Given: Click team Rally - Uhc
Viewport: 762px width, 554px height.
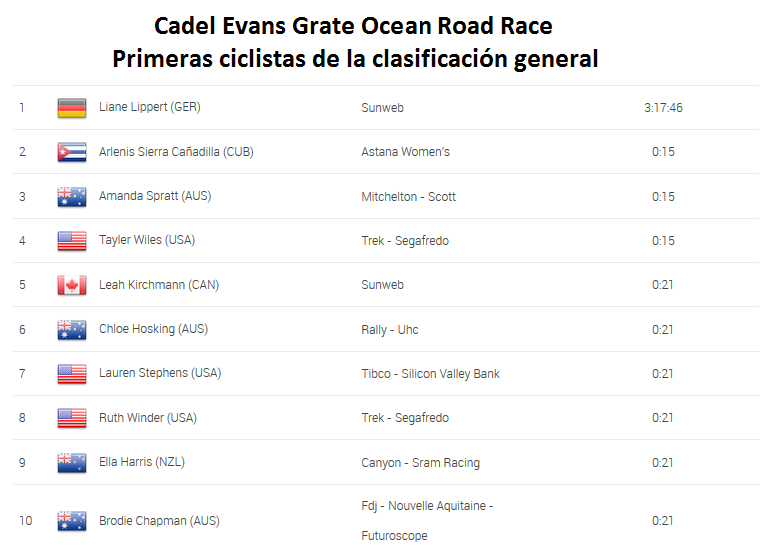Looking at the screenshot, I should (x=389, y=330).
